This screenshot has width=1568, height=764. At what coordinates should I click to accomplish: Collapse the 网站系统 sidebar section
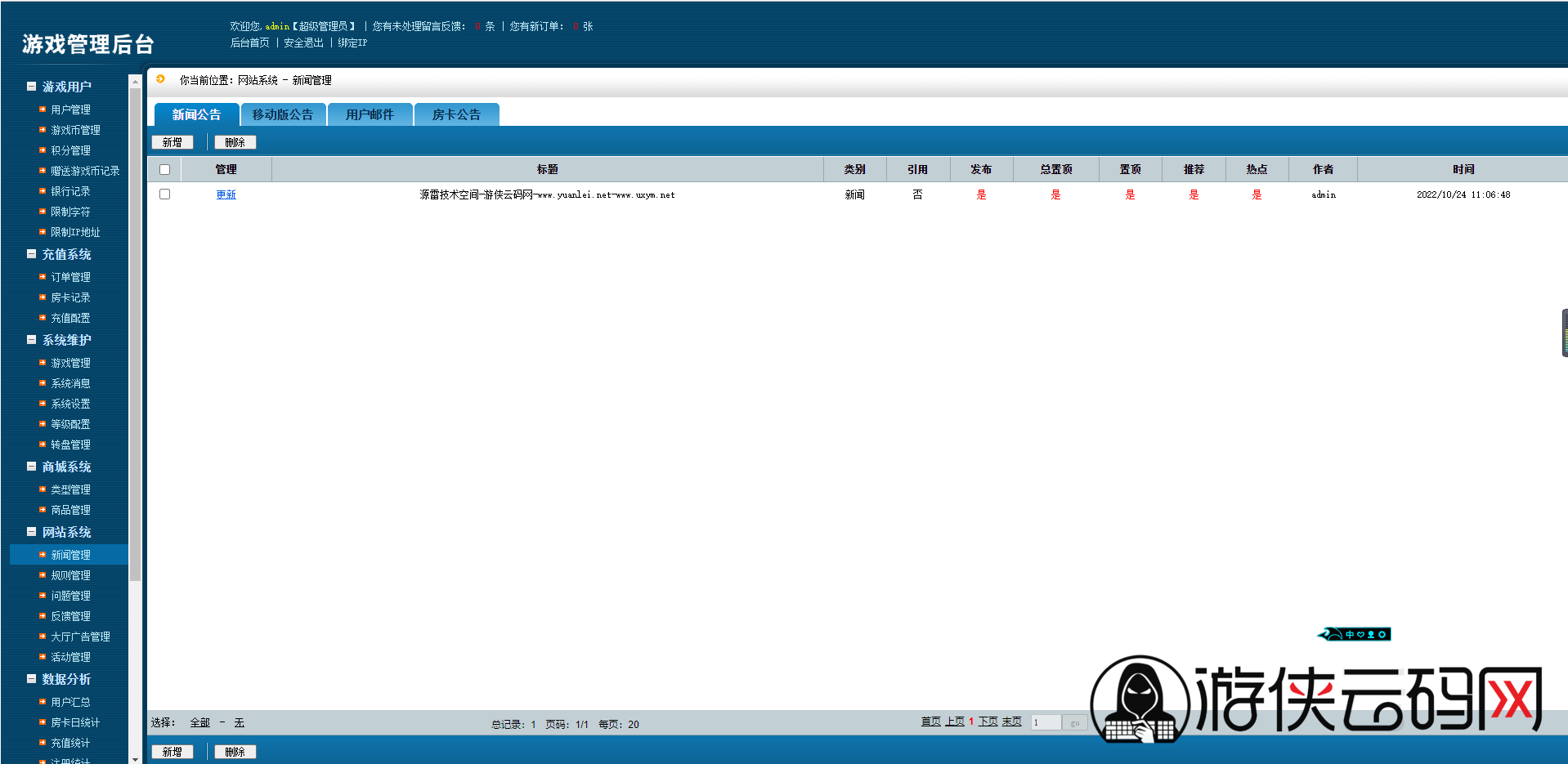[x=31, y=532]
